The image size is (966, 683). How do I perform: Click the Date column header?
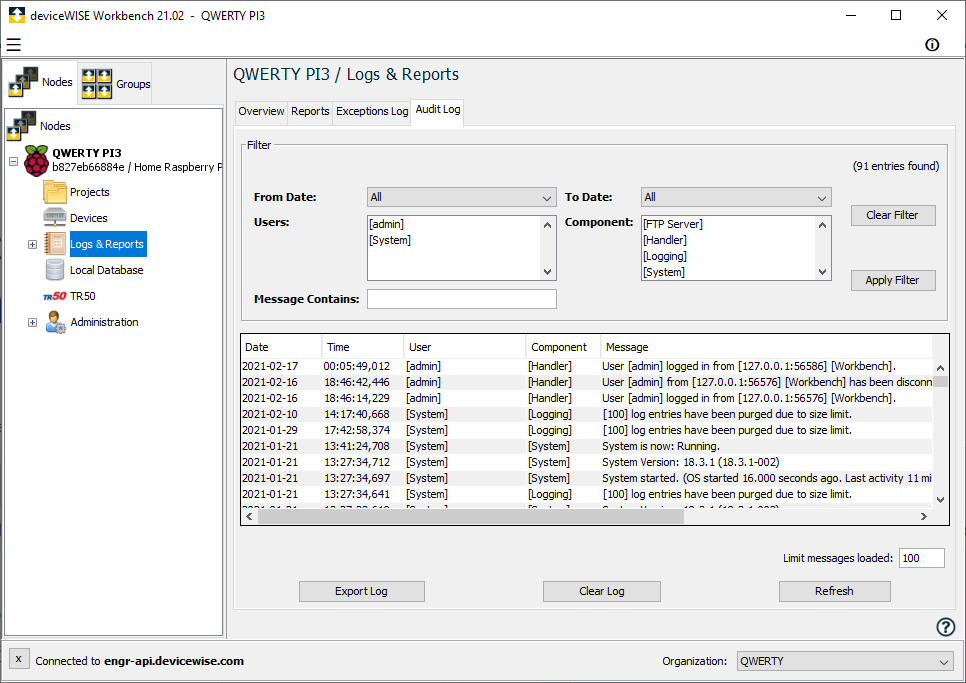(282, 347)
